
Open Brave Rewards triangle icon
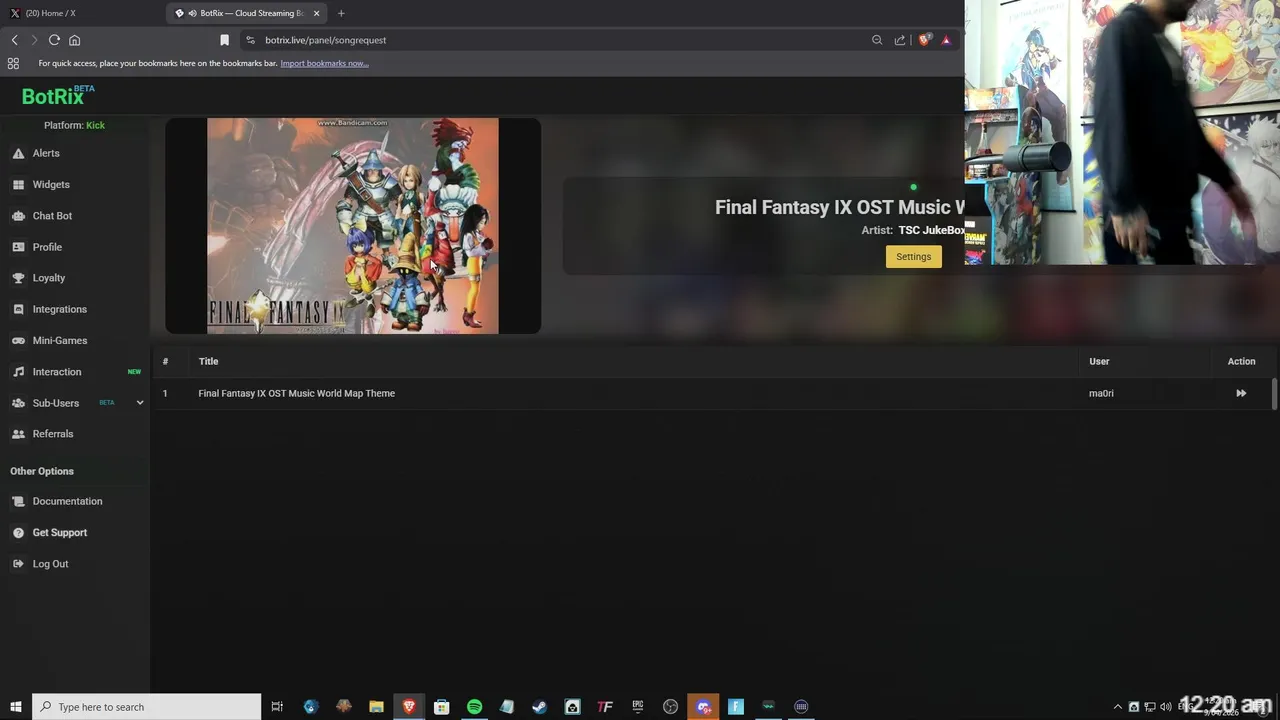click(x=946, y=40)
